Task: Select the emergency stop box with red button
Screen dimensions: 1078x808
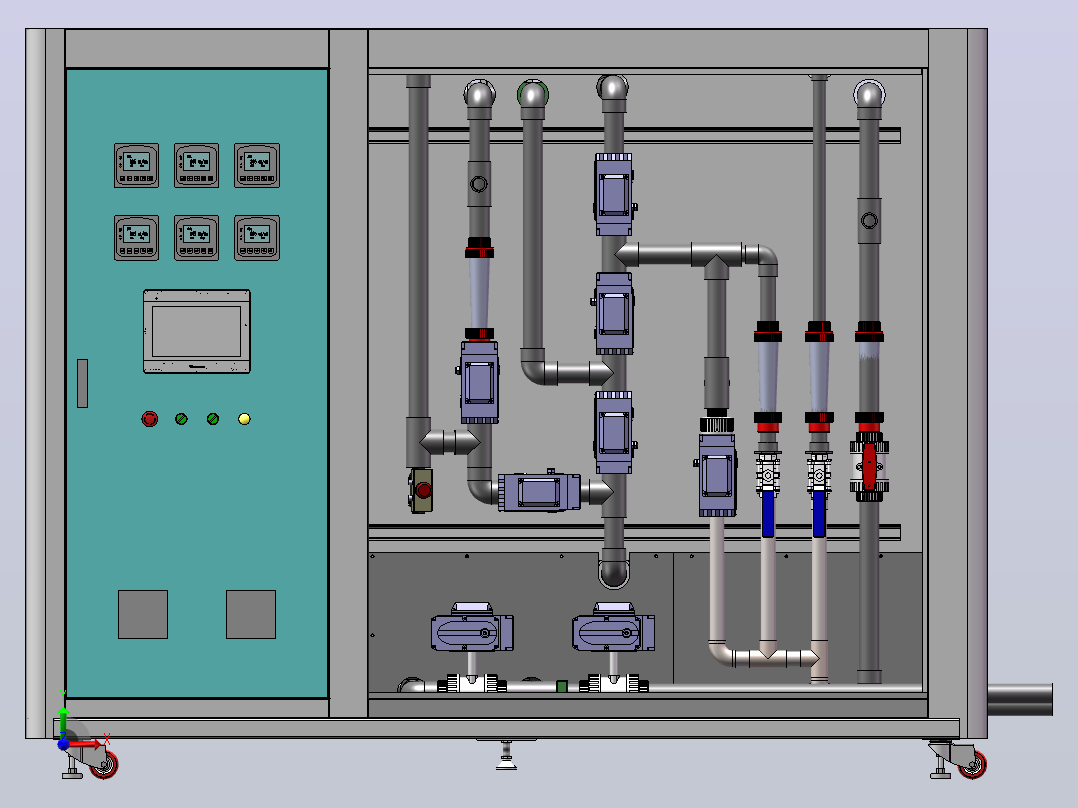Action: pyautogui.click(x=421, y=490)
